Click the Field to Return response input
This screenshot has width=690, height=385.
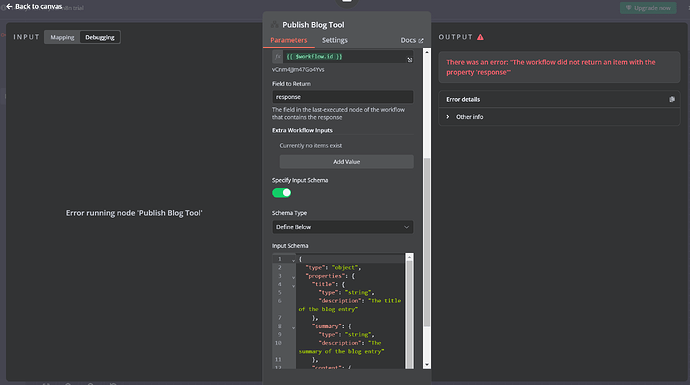tap(342, 97)
